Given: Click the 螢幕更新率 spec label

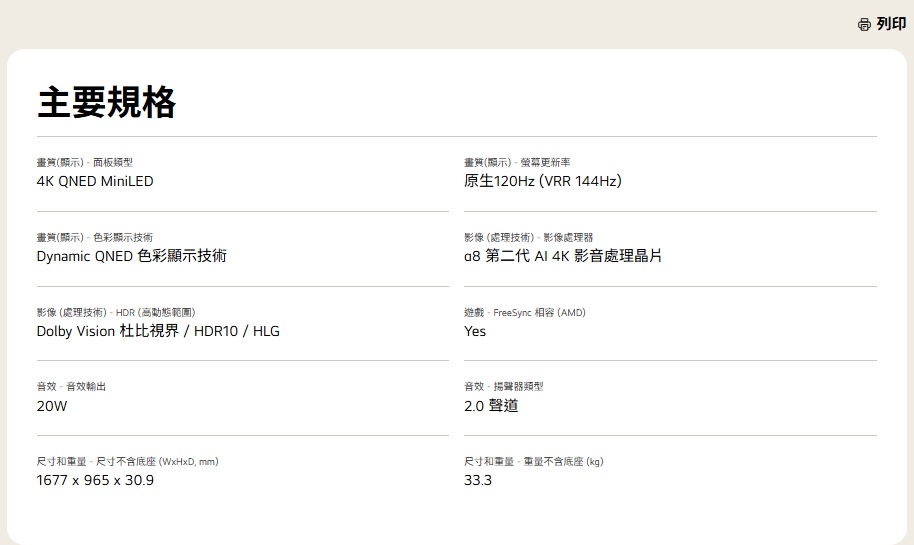Looking at the screenshot, I should [x=545, y=162].
